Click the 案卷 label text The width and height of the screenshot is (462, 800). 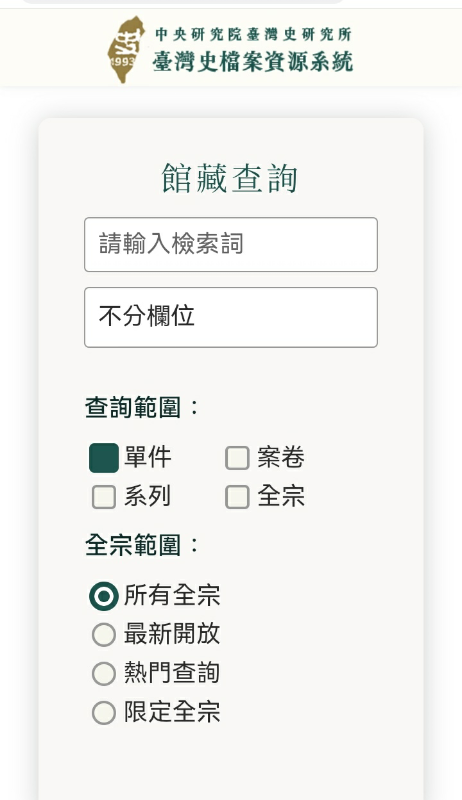coord(281,457)
